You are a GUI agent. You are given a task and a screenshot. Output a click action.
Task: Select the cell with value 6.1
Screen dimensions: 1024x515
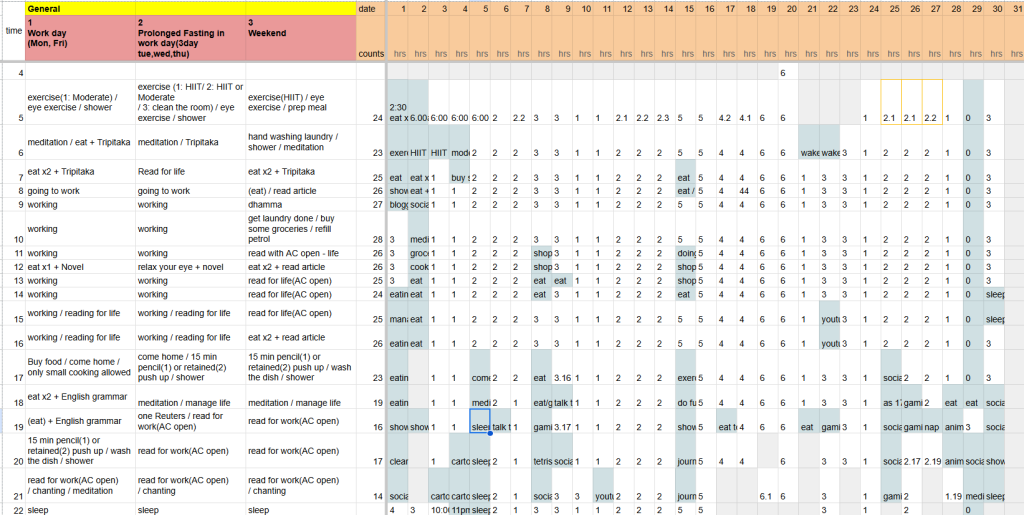[x=768, y=496]
